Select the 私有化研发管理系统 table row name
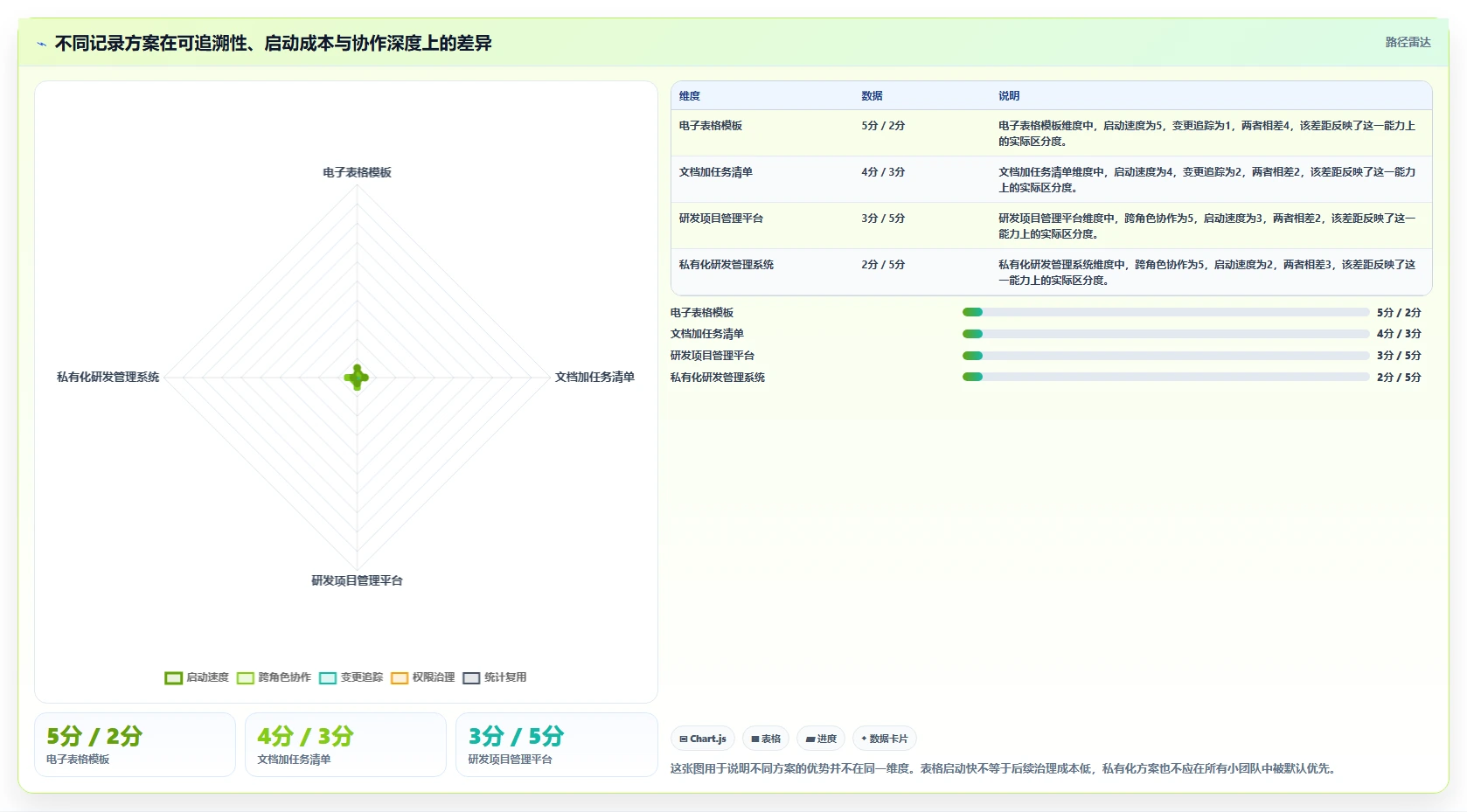The height and width of the screenshot is (812, 1467). (x=727, y=265)
